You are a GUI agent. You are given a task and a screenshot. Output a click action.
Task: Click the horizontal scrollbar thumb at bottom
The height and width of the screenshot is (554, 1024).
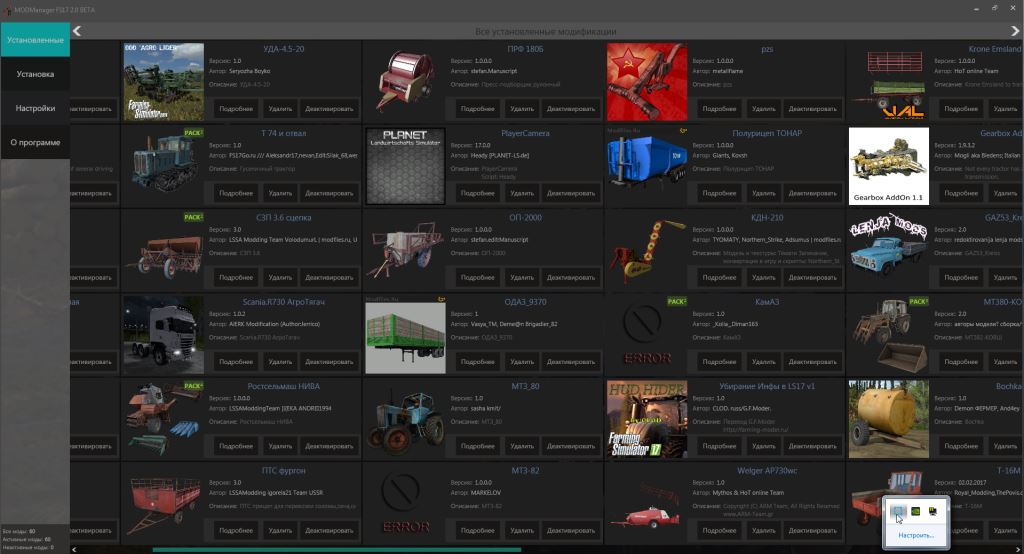point(336,549)
